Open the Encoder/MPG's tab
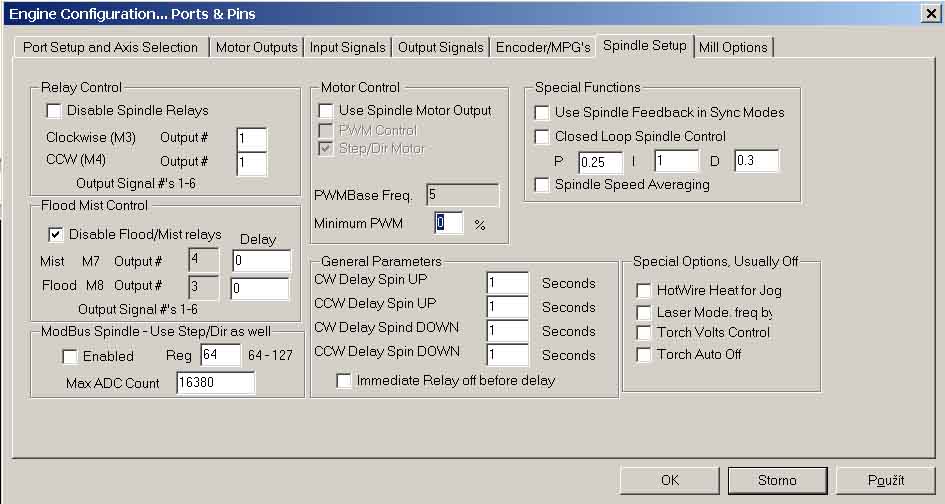This screenshot has height=504, width=945. coord(545,47)
